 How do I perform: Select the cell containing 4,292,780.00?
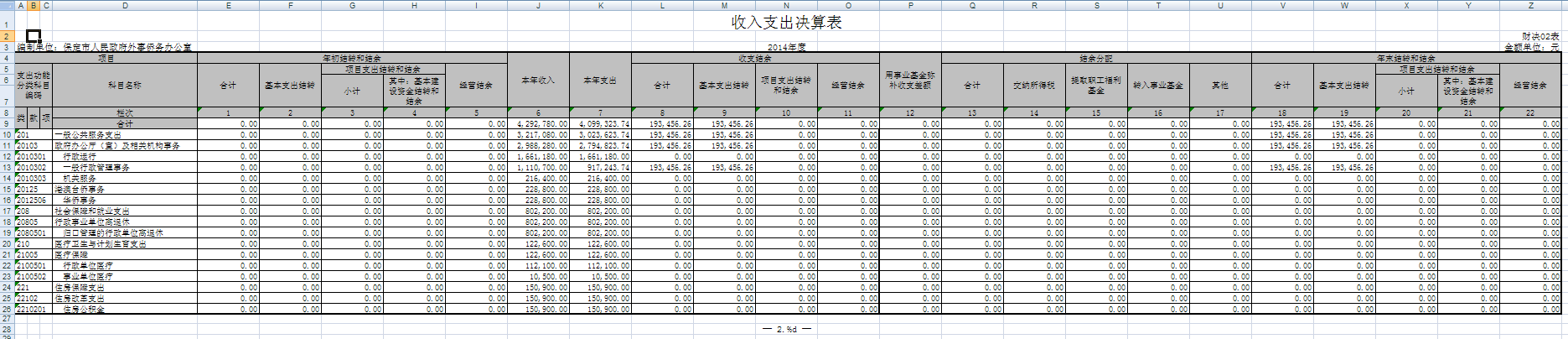538,123
